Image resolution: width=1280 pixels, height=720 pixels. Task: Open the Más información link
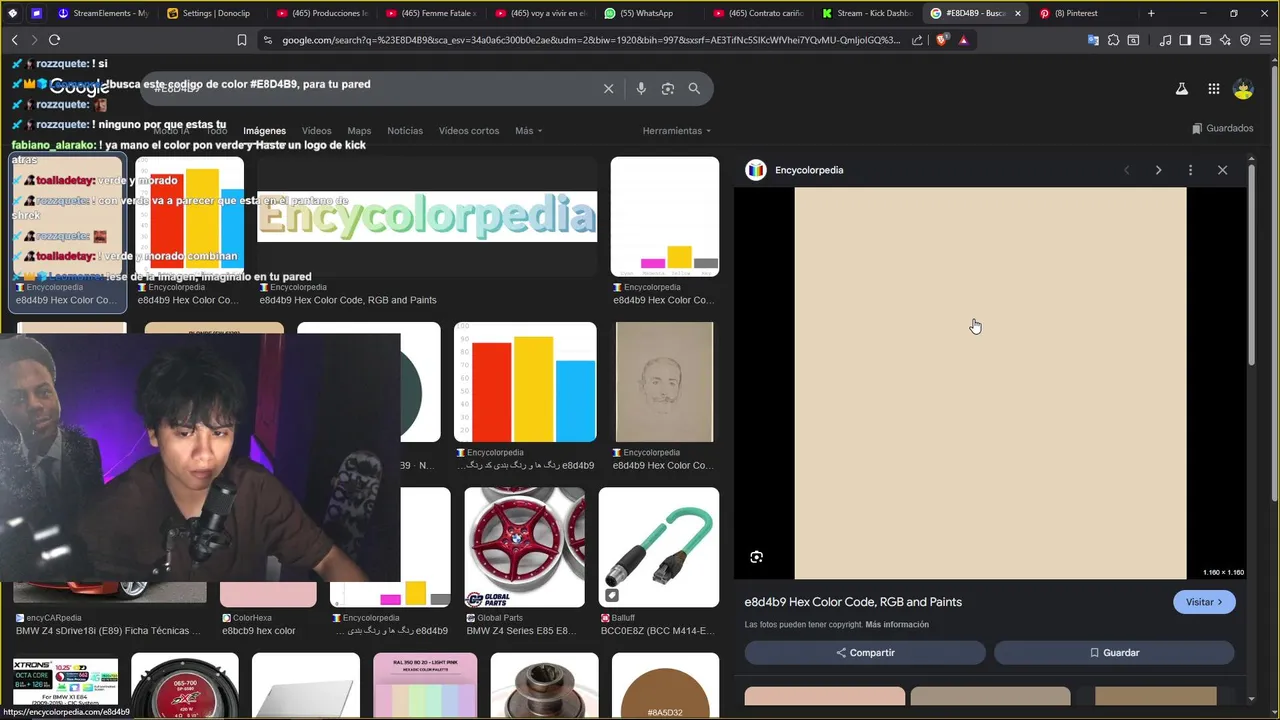[897, 625]
